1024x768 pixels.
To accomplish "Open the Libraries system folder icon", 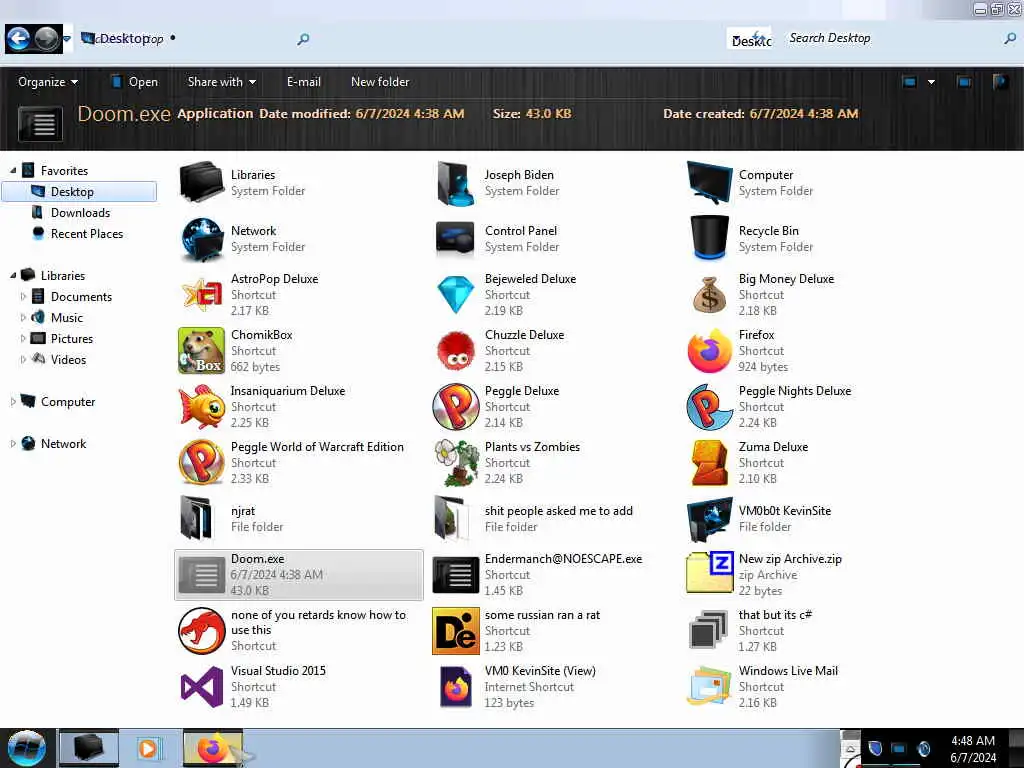I will coord(201,182).
